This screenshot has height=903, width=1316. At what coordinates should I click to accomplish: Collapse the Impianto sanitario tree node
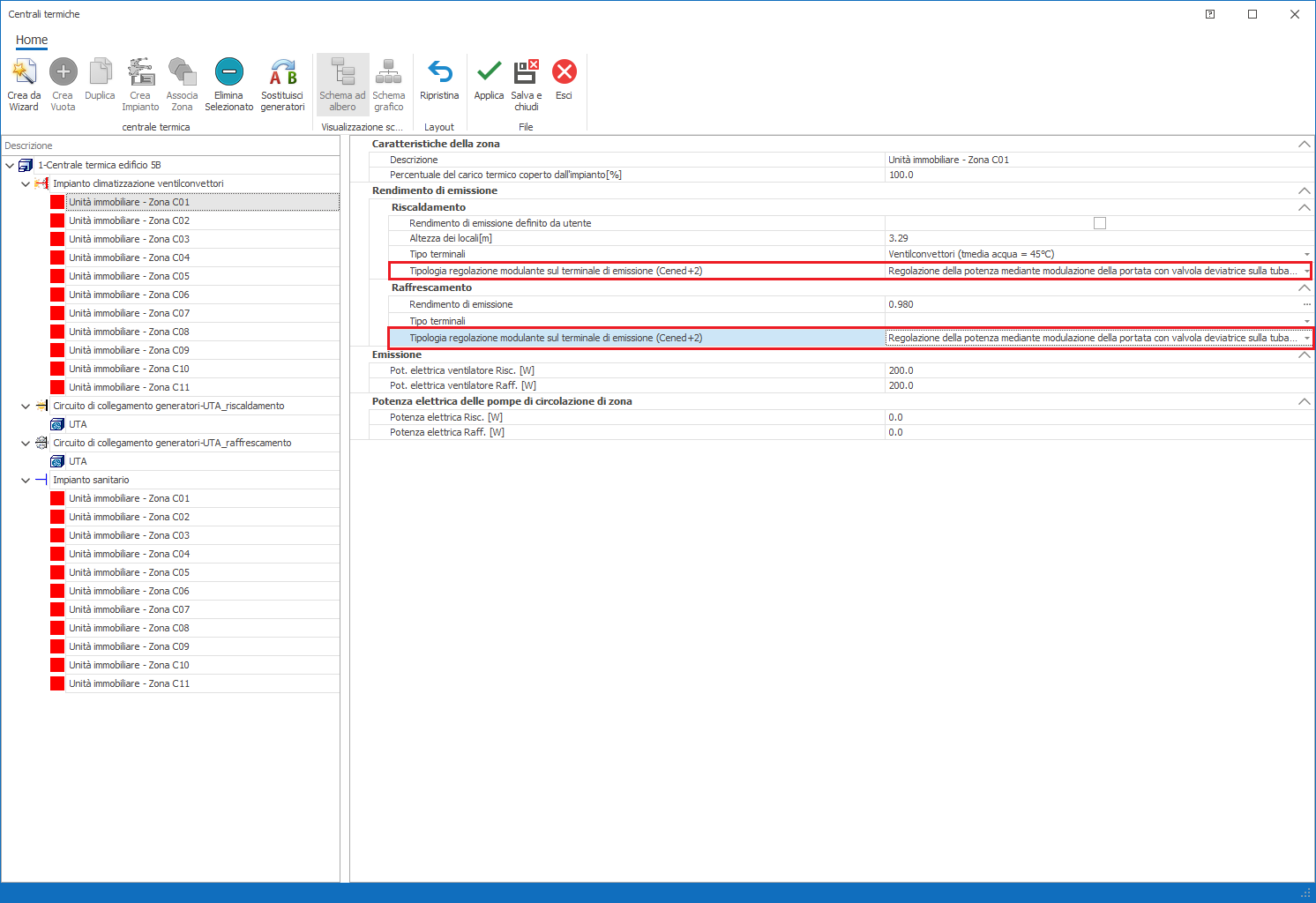click(26, 480)
